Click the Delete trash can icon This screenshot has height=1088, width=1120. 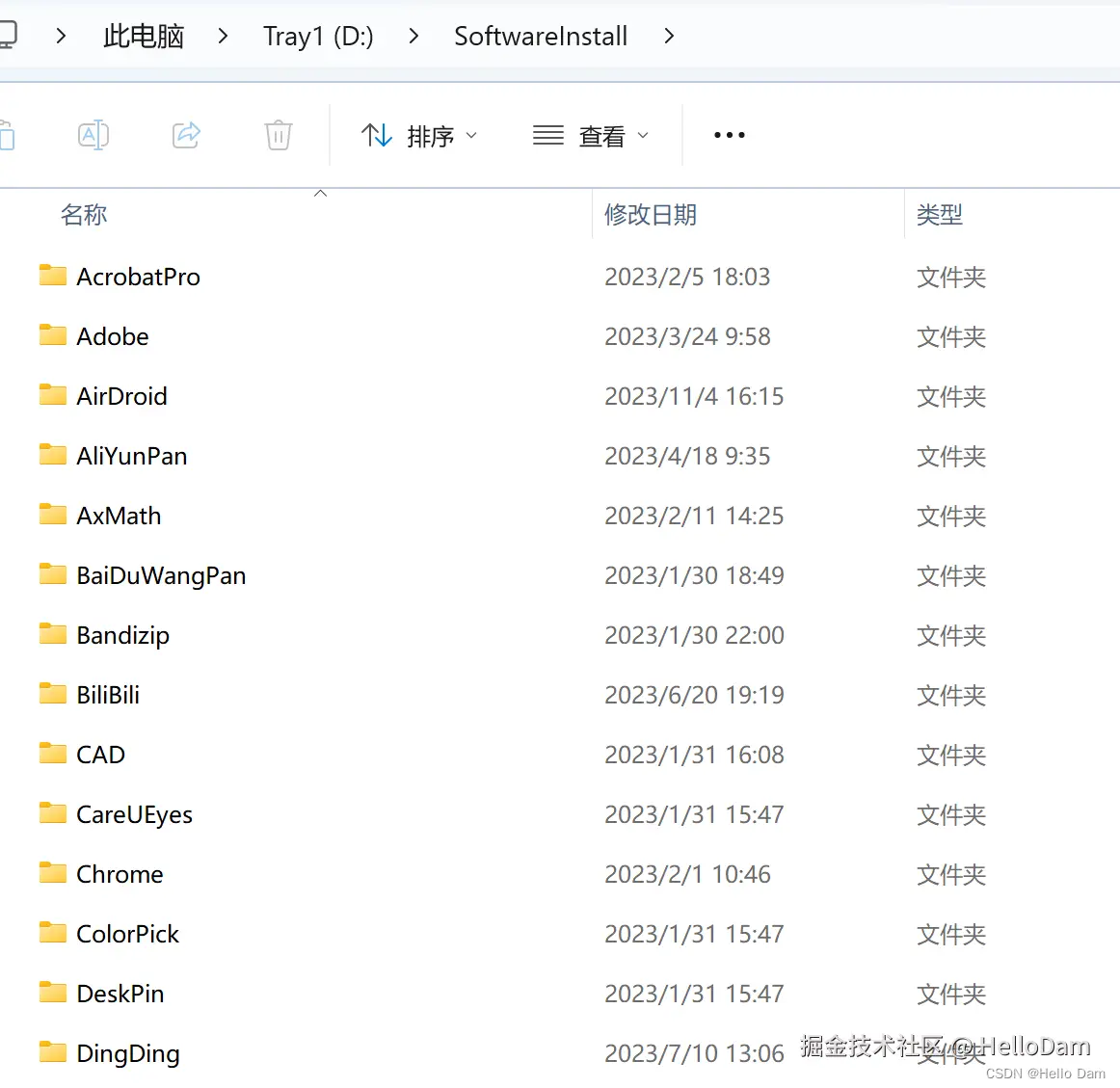(x=278, y=134)
